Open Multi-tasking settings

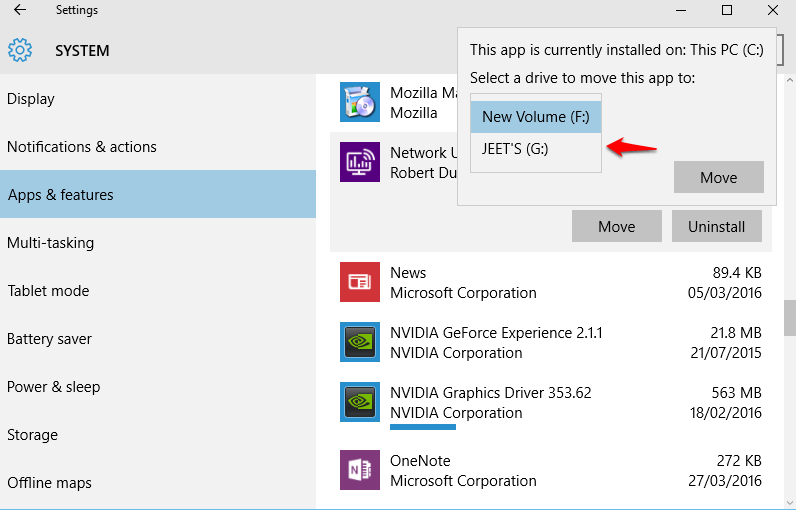tap(158, 243)
